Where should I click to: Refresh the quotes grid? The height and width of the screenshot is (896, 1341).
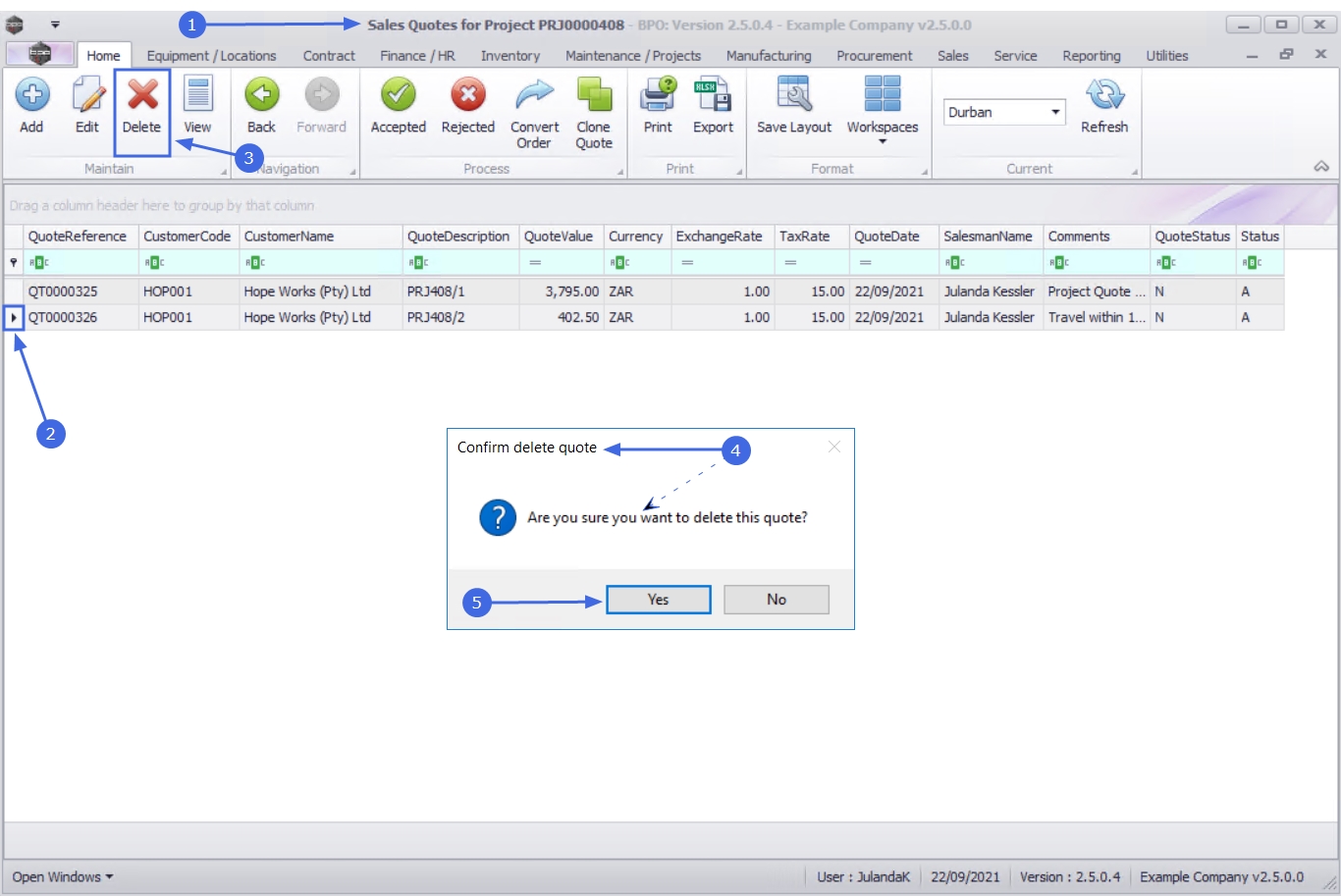pos(1104,95)
